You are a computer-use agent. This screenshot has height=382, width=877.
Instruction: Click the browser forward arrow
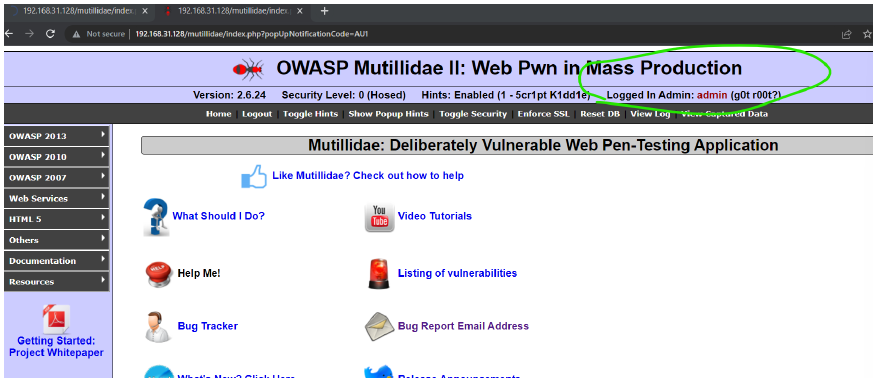(x=29, y=34)
